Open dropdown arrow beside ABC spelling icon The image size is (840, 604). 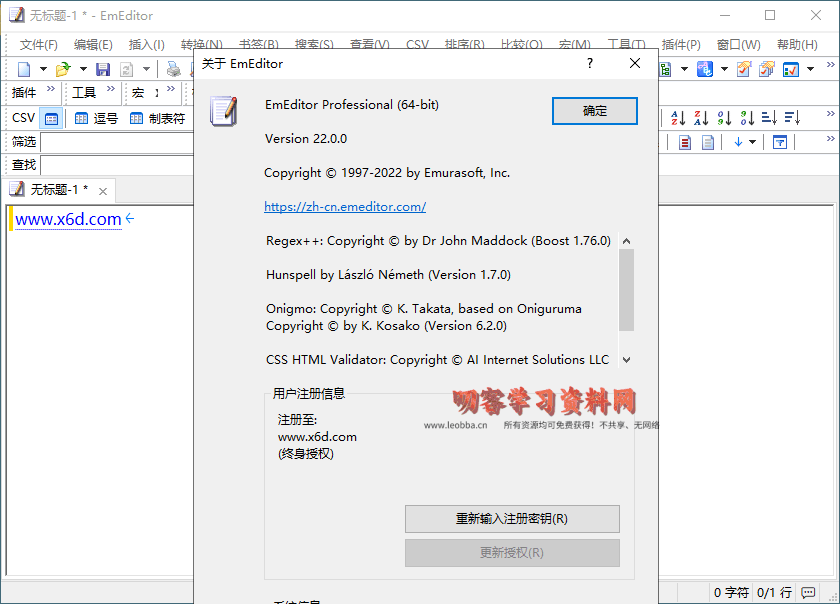(724, 69)
